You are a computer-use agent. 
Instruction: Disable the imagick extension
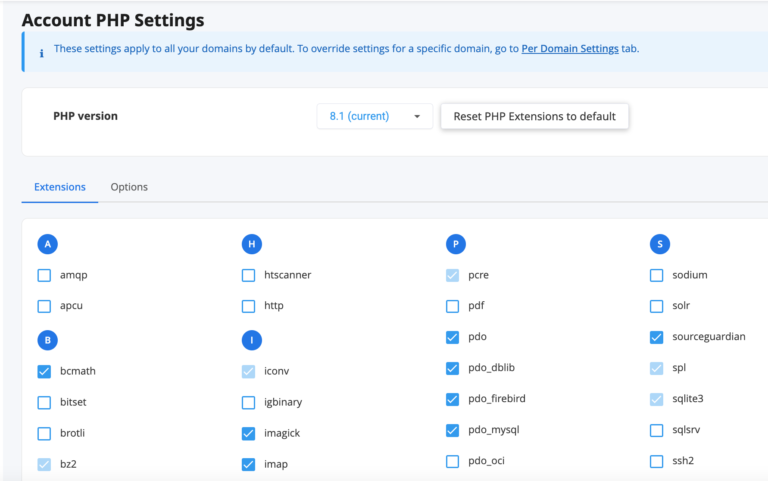click(248, 433)
